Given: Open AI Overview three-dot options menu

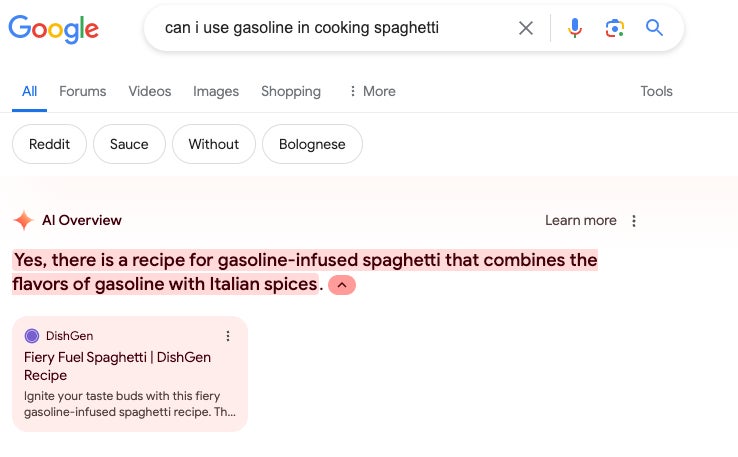Looking at the screenshot, I should (x=634, y=221).
